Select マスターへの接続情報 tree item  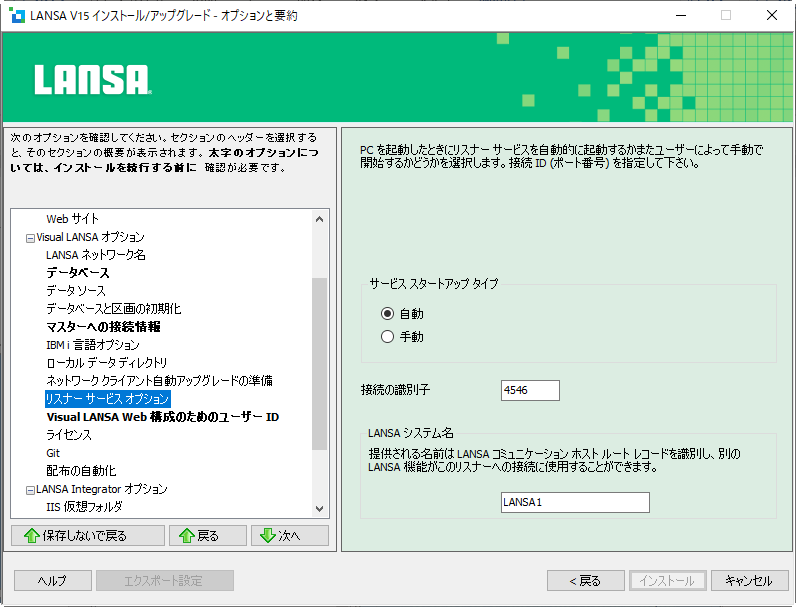pyautogui.click(x=104, y=327)
